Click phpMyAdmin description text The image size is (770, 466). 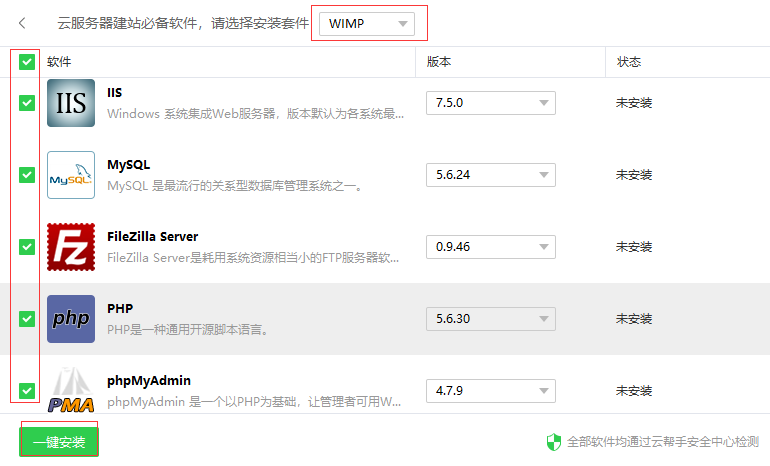coord(254,402)
